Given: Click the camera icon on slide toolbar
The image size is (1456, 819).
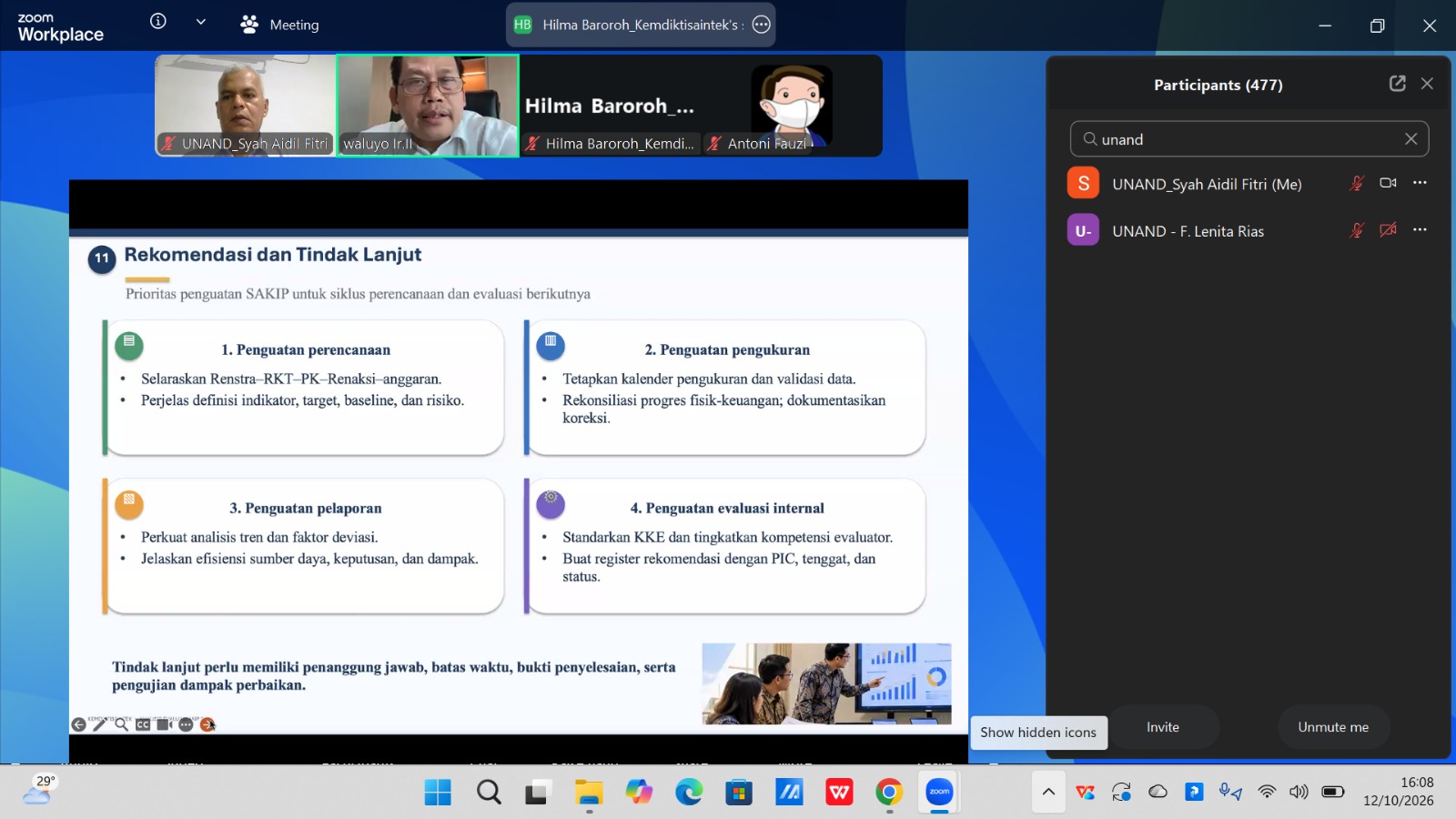Looking at the screenshot, I should (x=165, y=724).
